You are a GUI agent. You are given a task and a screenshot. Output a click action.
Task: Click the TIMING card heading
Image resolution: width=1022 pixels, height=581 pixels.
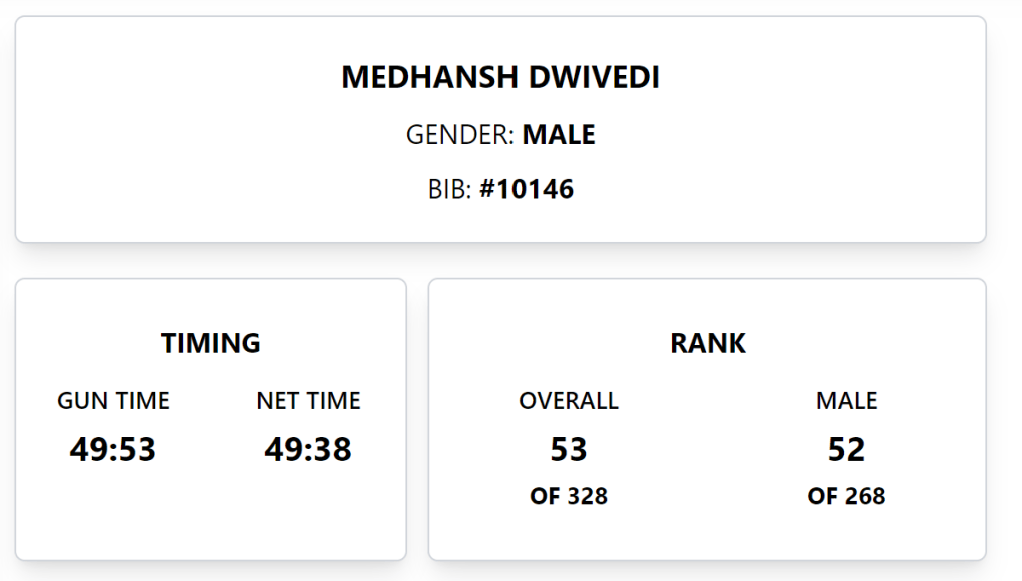pyautogui.click(x=211, y=344)
